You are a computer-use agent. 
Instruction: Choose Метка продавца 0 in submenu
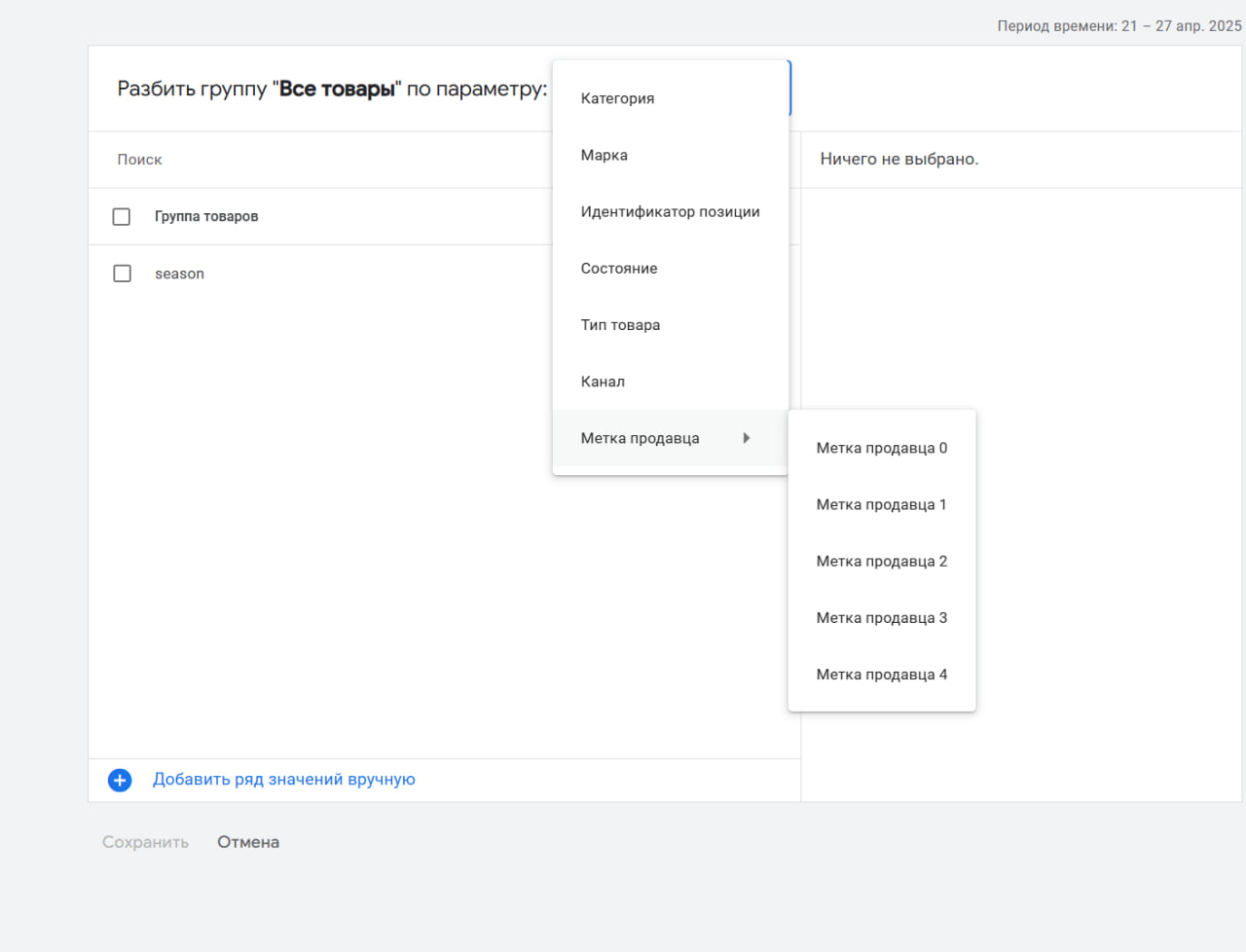[x=882, y=448]
